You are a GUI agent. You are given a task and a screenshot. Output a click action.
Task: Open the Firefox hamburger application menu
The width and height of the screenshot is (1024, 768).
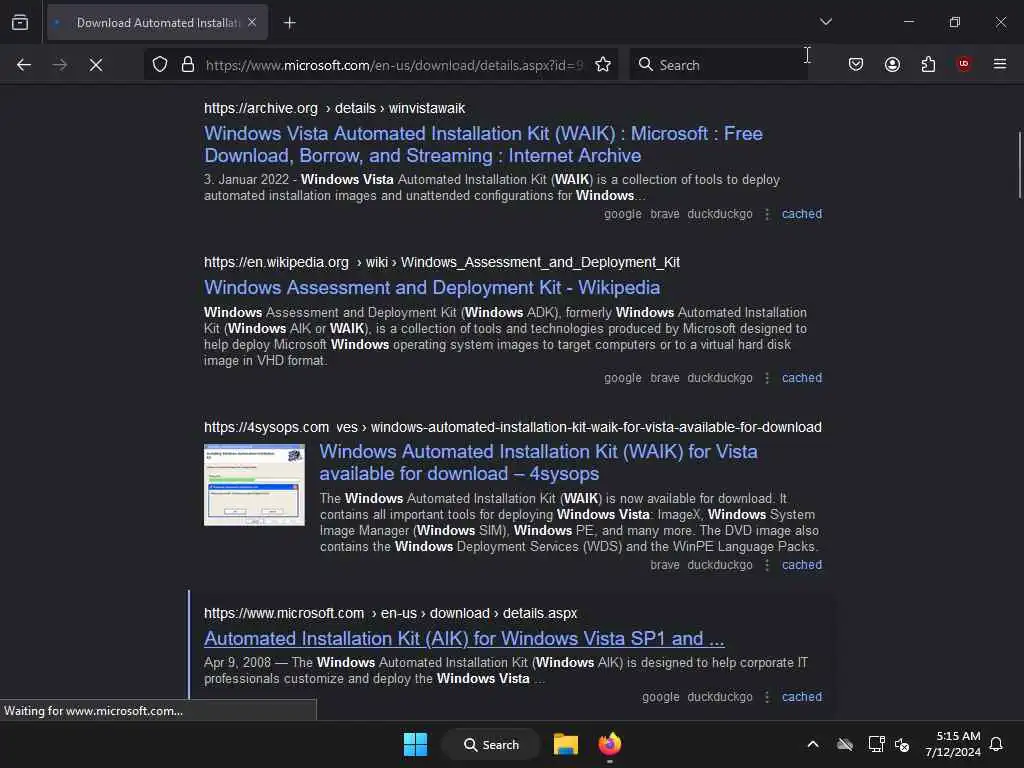1000,64
